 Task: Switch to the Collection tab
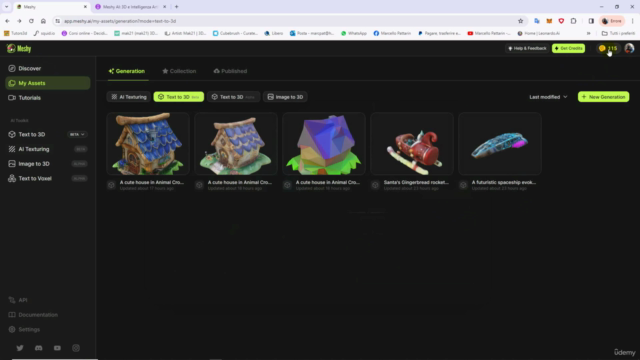point(179,71)
